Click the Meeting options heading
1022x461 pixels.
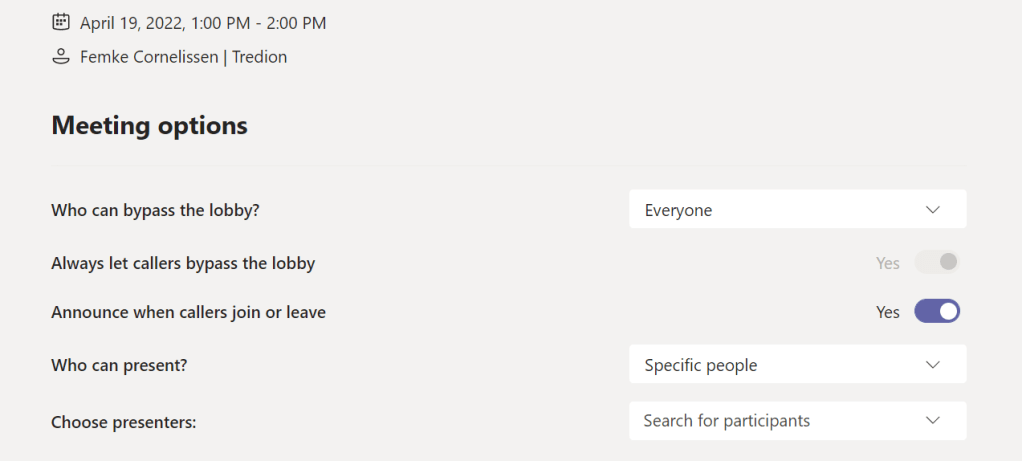tap(149, 126)
